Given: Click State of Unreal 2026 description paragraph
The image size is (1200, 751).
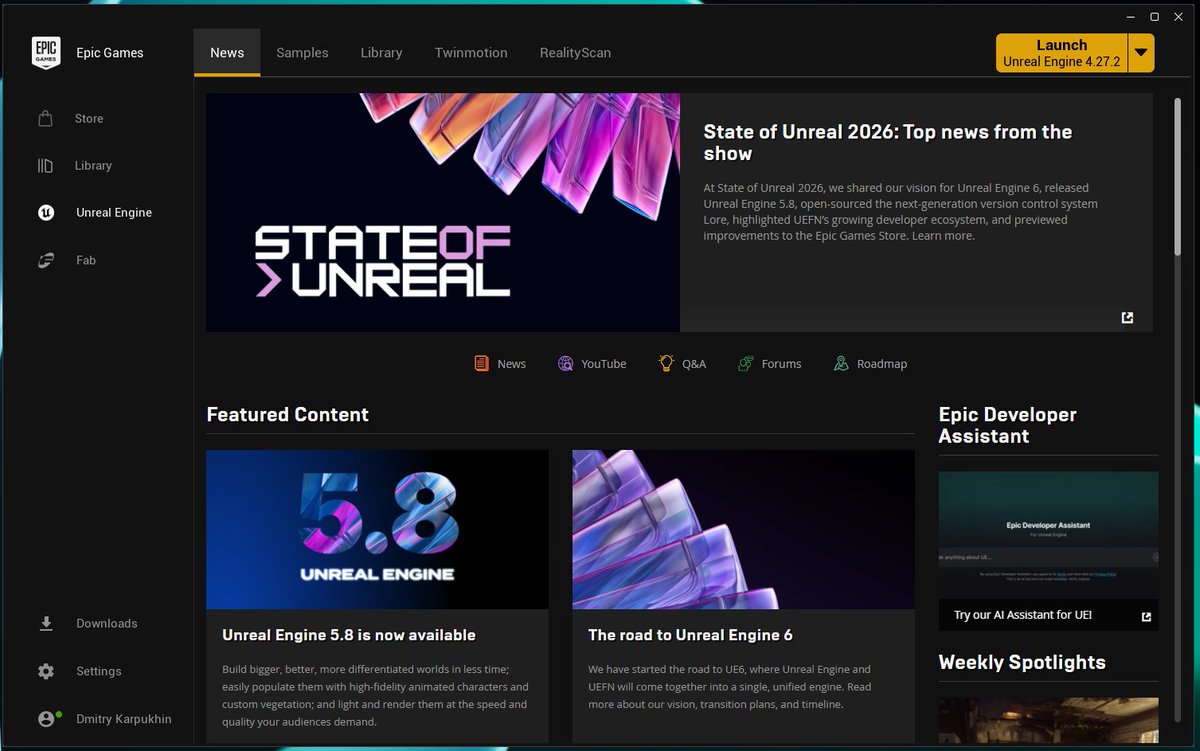Looking at the screenshot, I should click(901, 212).
